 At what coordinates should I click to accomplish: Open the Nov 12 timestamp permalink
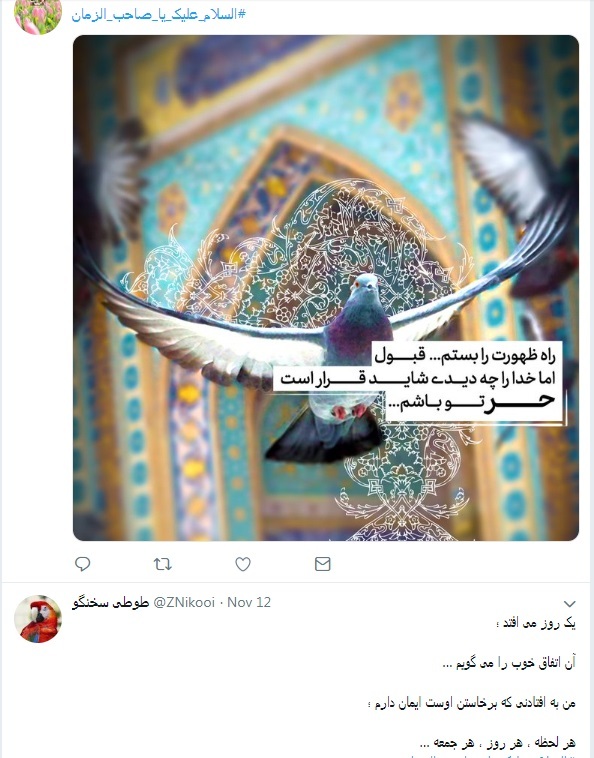point(249,602)
